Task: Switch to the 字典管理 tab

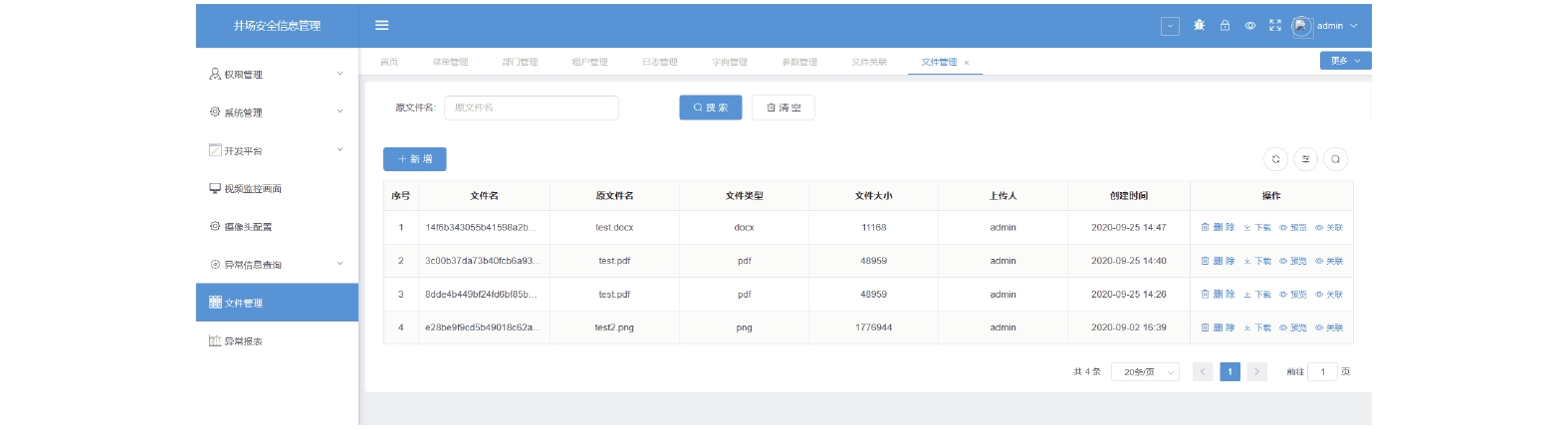Action: 729,62
